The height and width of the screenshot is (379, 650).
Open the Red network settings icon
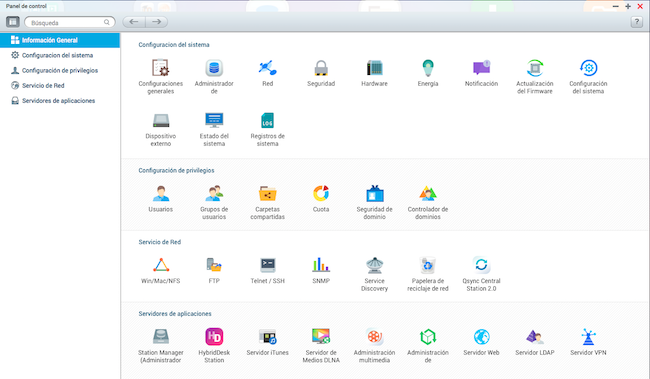(x=267, y=68)
